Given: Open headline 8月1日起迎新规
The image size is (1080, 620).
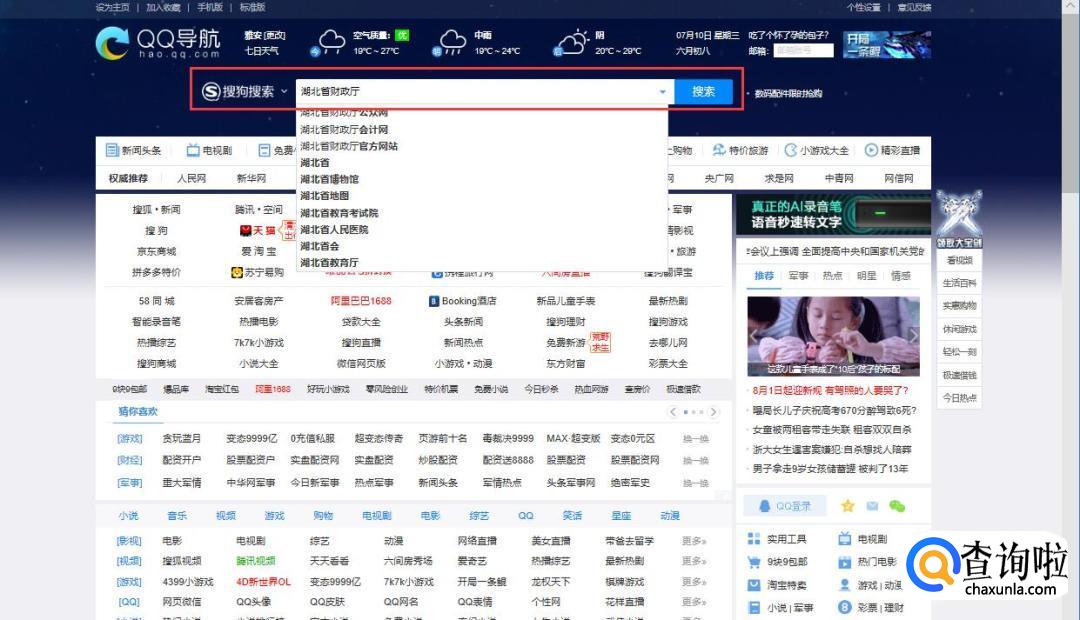Looking at the screenshot, I should pyautogui.click(x=830, y=390).
